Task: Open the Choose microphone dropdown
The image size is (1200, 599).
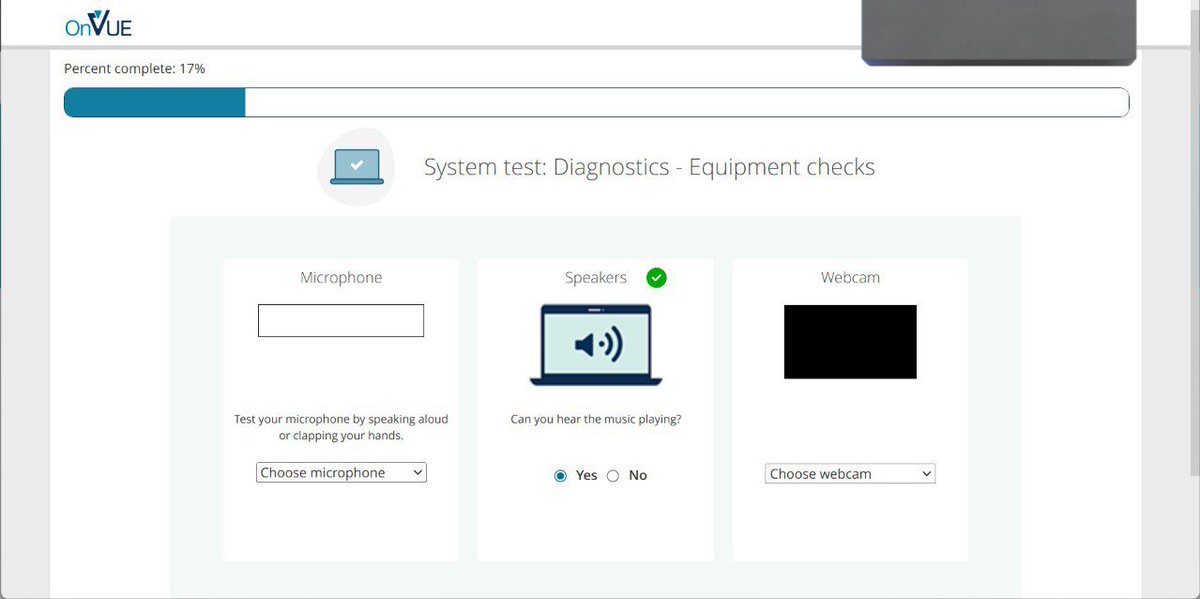Action: tap(342, 472)
